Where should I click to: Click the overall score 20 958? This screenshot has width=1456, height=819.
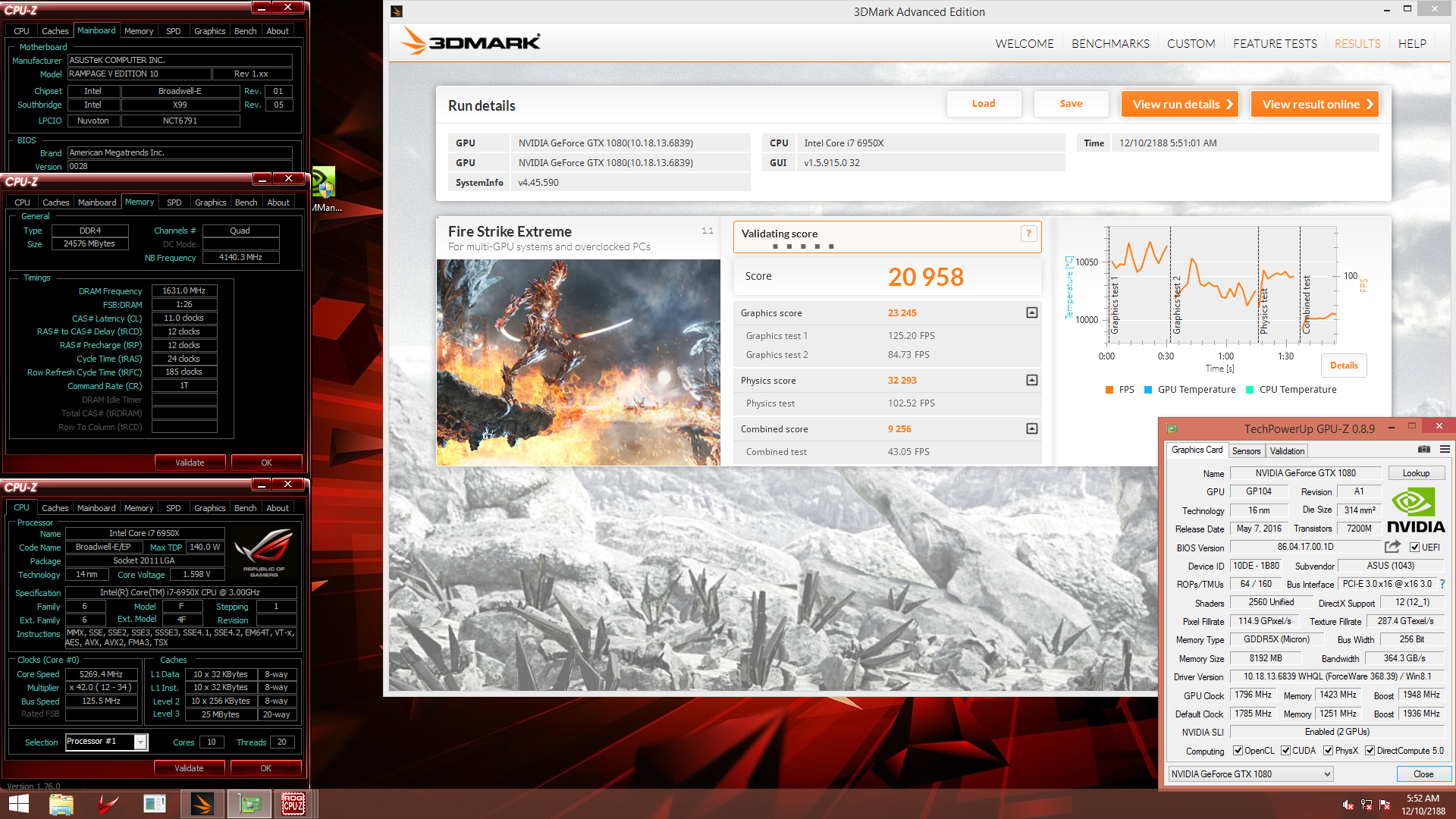(926, 277)
